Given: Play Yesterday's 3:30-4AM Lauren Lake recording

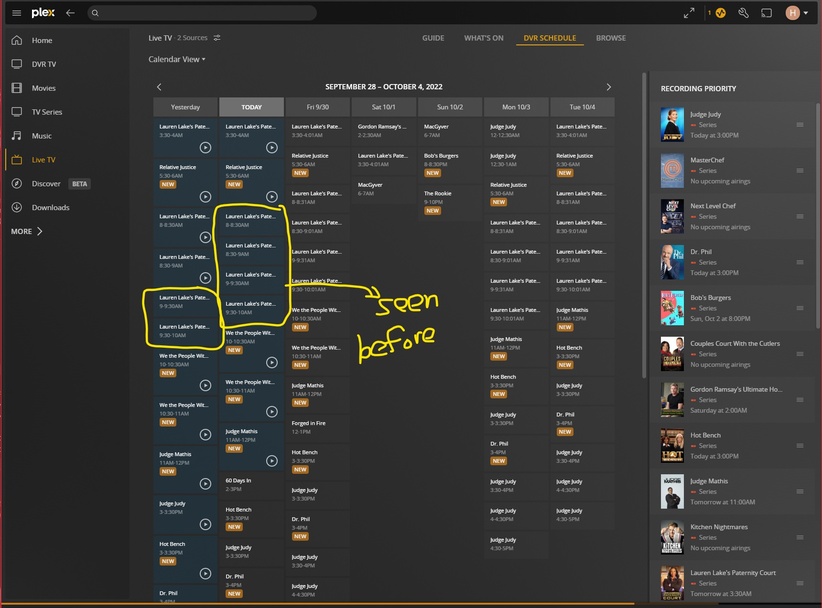Looking at the screenshot, I should pos(206,148).
